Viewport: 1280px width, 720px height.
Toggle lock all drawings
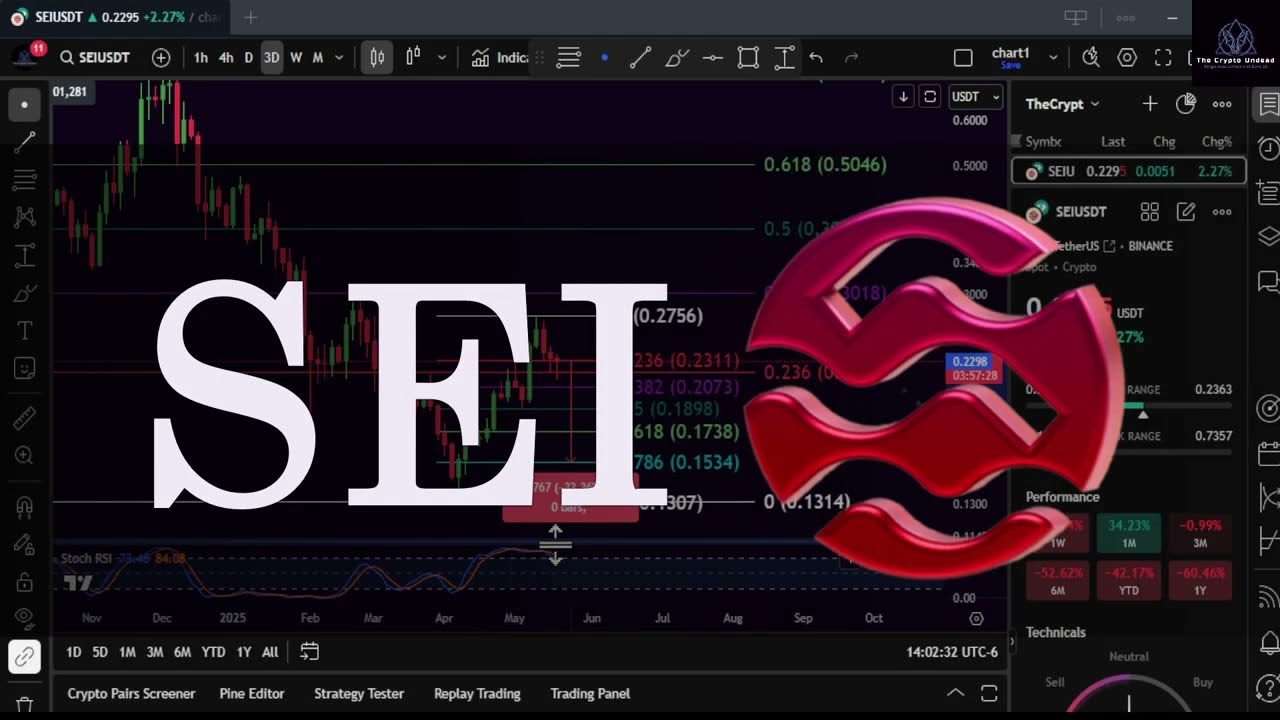click(x=24, y=582)
